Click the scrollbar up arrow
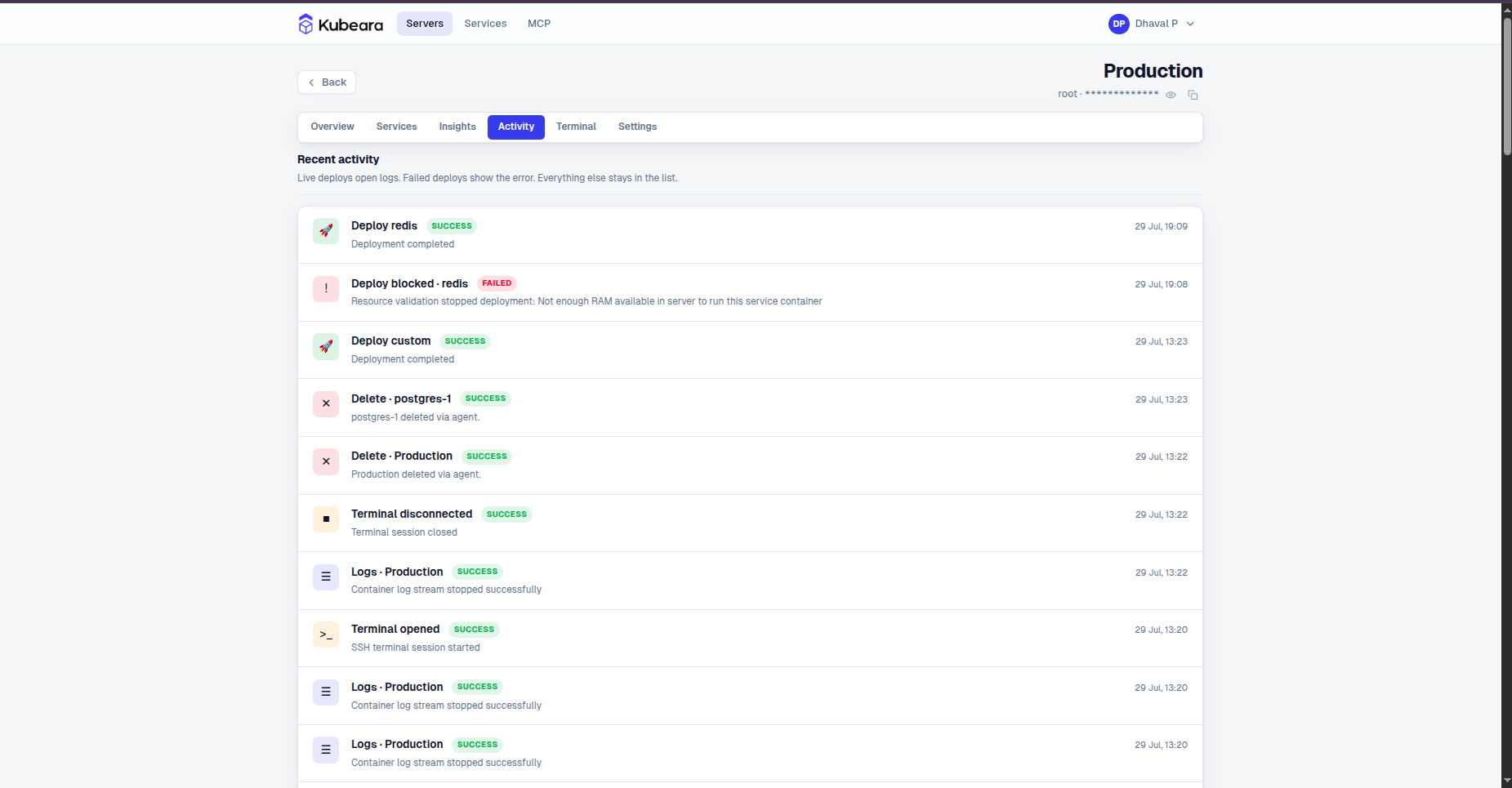The width and height of the screenshot is (1512, 788). [x=1506, y=9]
